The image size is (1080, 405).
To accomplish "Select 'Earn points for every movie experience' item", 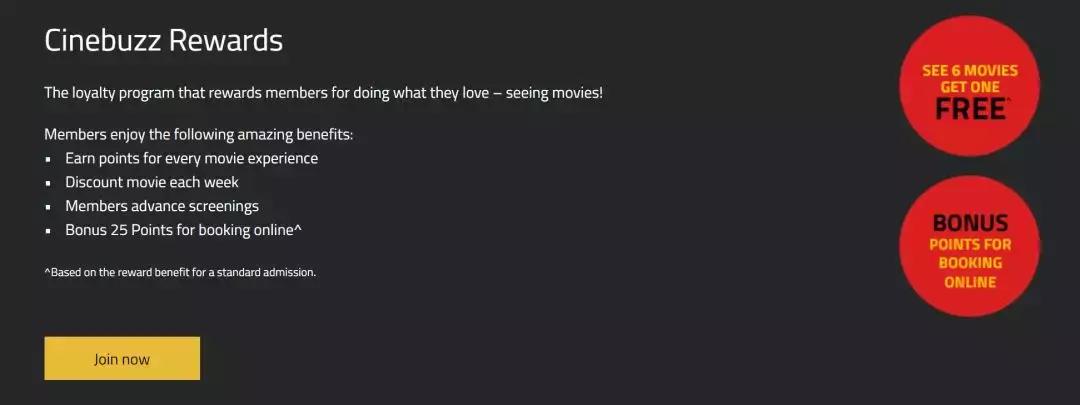I will [x=191, y=158].
